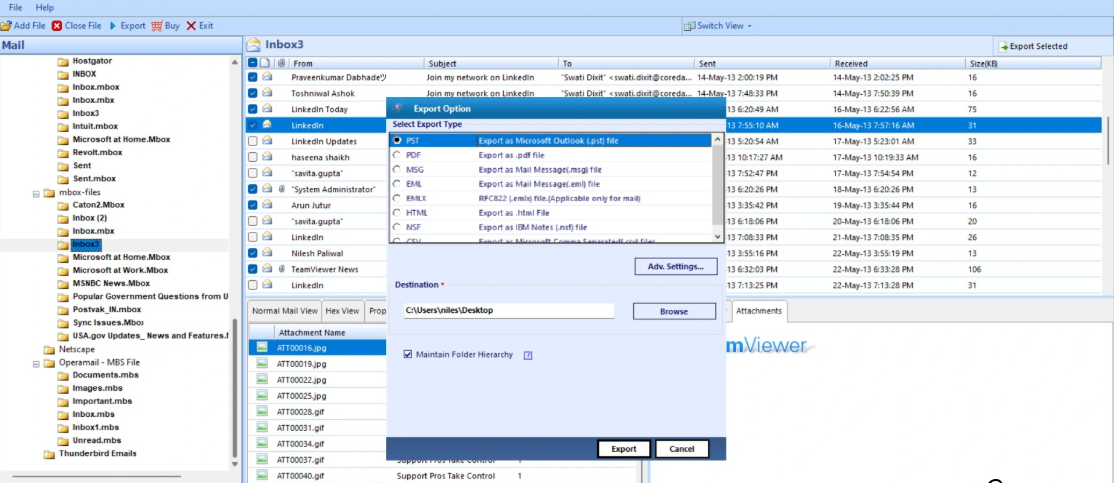This screenshot has height=483, width=1114.
Task: Uncheck the Praveenkumar Dabhade email checkbox
Action: click(252, 77)
